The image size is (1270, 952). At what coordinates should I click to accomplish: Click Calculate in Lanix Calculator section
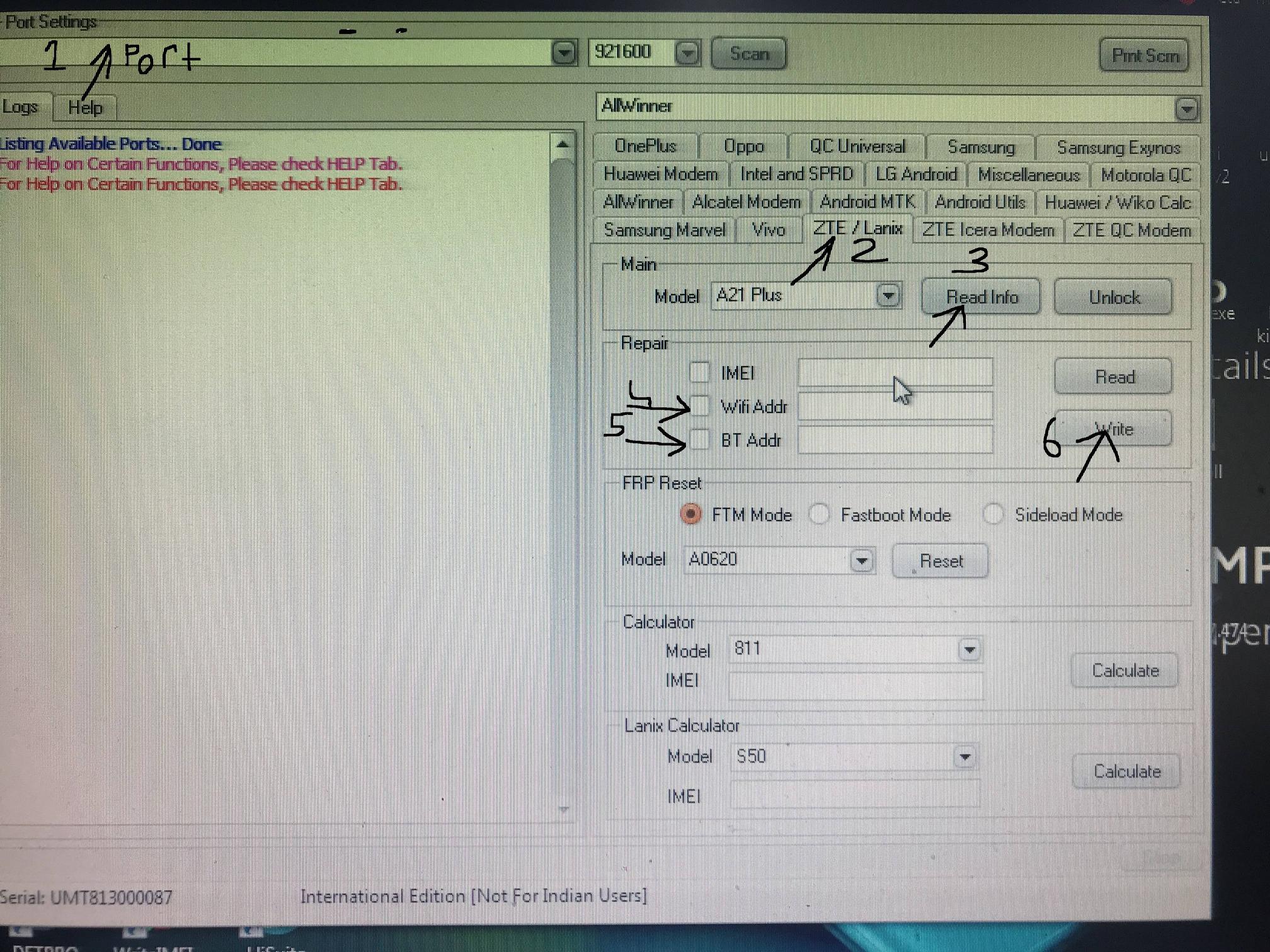pos(1126,771)
